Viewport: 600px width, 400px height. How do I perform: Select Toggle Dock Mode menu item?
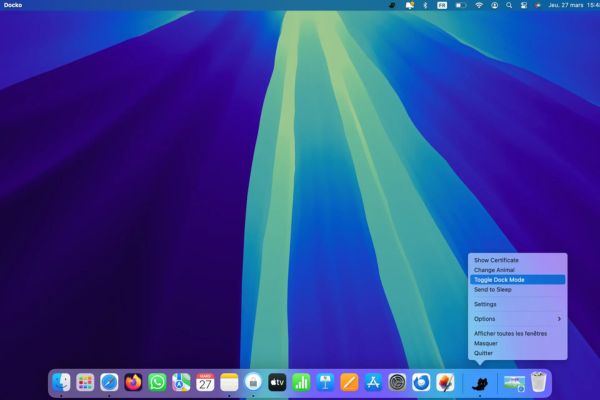click(x=499, y=280)
